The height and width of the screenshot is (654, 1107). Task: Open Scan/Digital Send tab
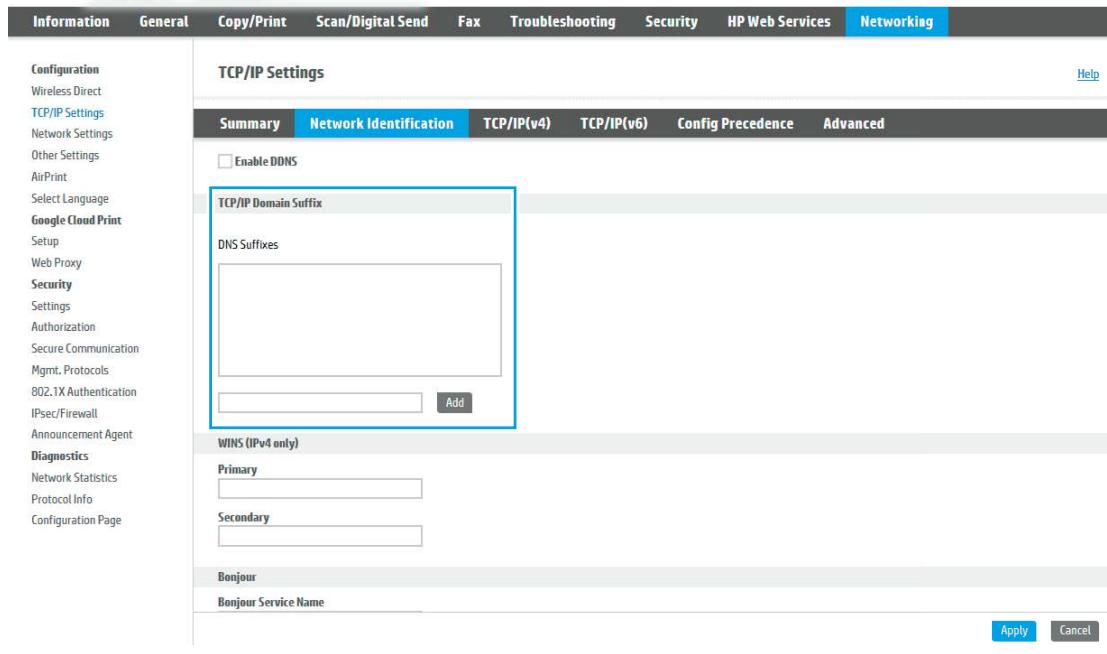pyautogui.click(x=372, y=22)
